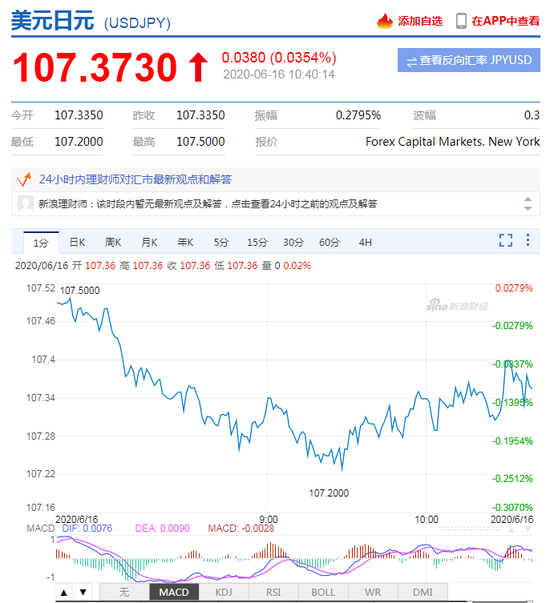Click the up triangle next to indicator tabs
550x603 pixels.
[x=64, y=592]
